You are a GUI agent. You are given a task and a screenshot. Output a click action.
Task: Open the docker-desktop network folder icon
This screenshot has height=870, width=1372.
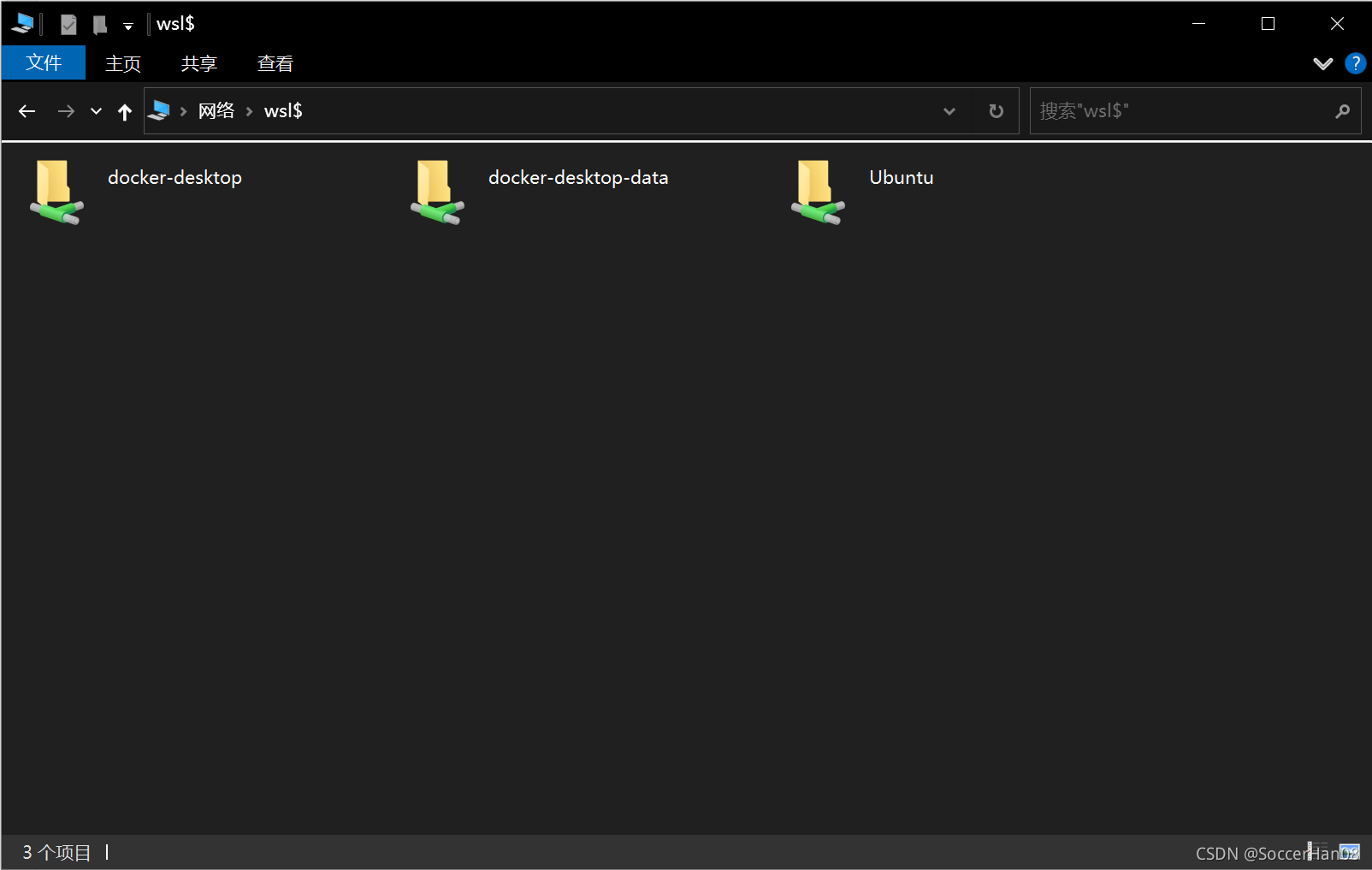pos(56,192)
